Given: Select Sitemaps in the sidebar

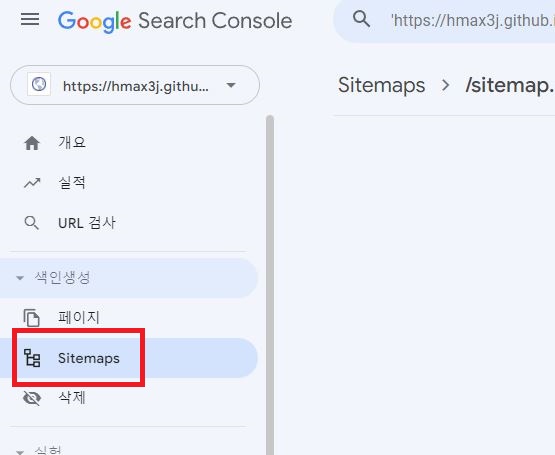Looking at the screenshot, I should click(x=89, y=358).
